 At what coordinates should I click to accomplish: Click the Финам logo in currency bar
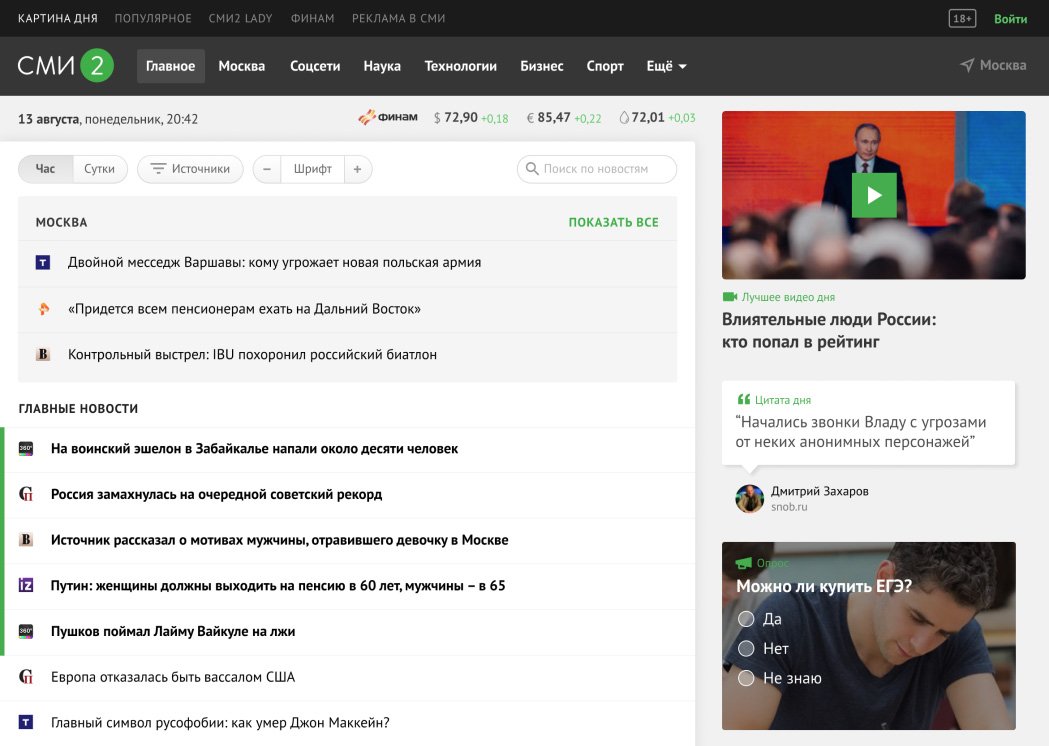[388, 118]
